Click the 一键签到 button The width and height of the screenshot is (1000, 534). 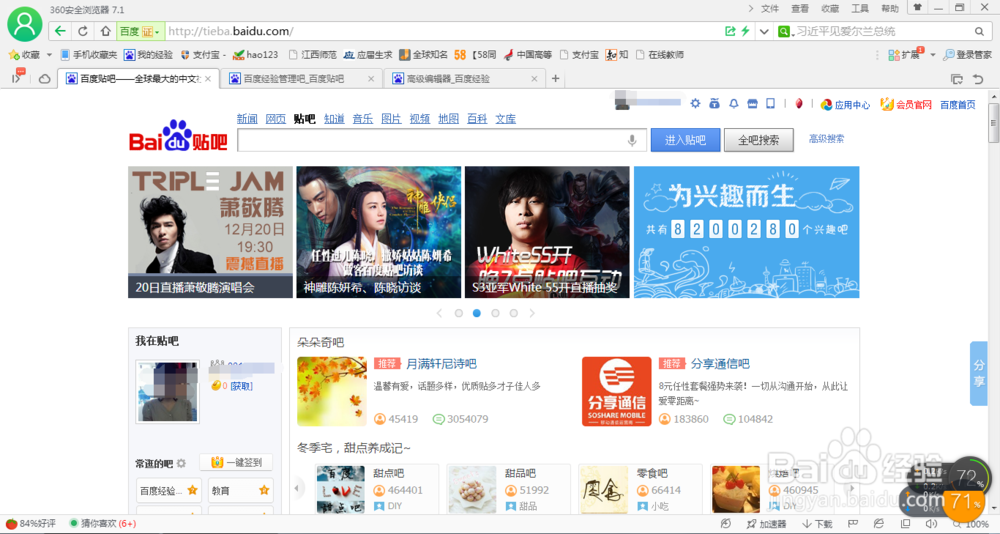pos(237,462)
